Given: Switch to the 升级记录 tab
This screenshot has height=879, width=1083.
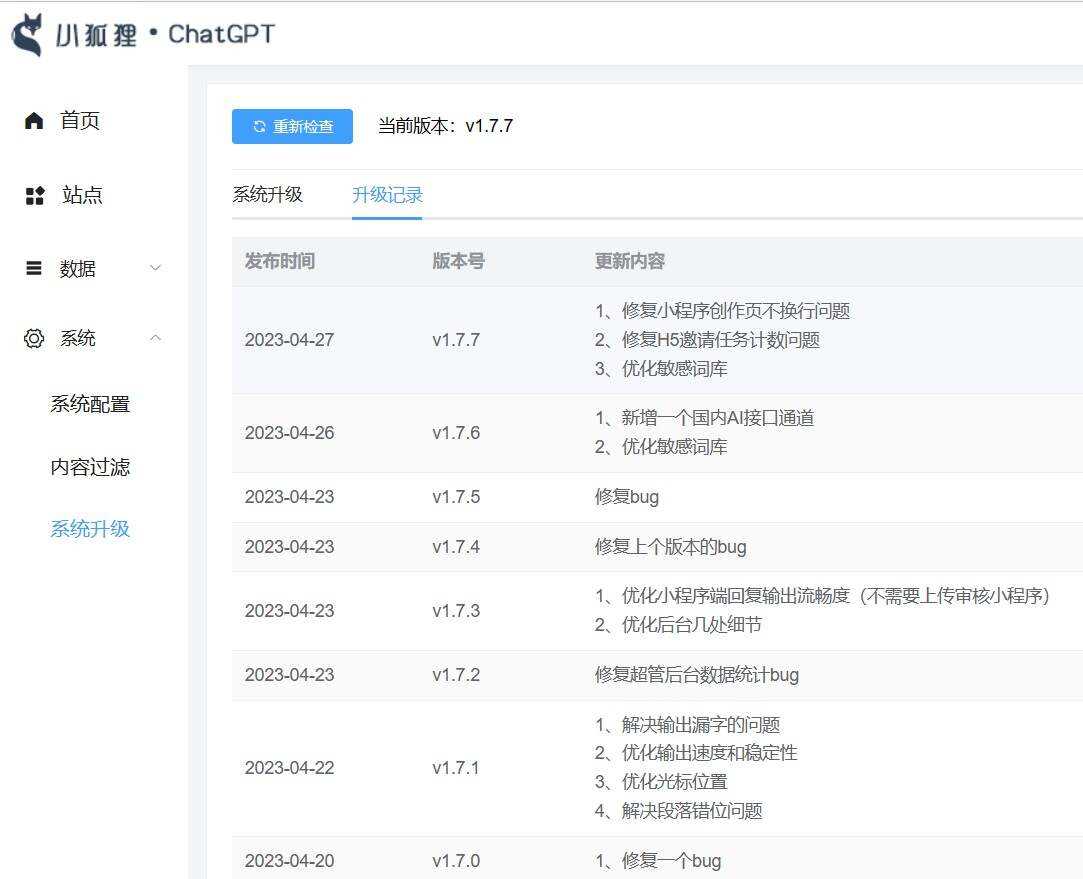Looking at the screenshot, I should click(387, 196).
